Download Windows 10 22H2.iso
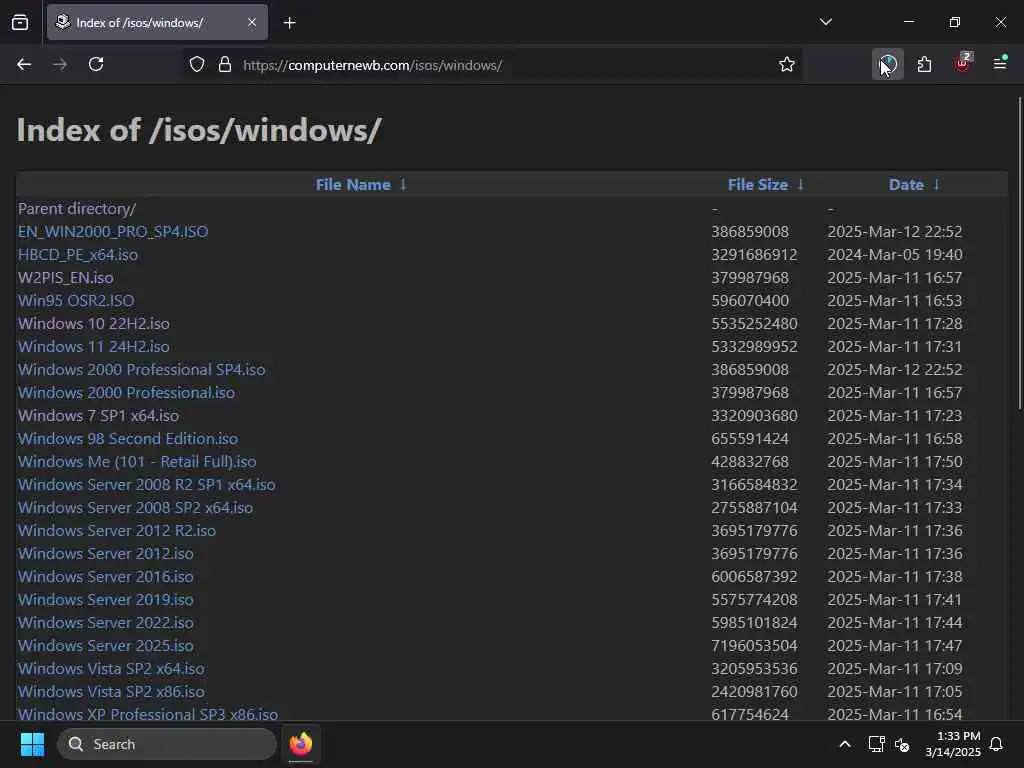Image resolution: width=1024 pixels, height=768 pixels. [93, 324]
